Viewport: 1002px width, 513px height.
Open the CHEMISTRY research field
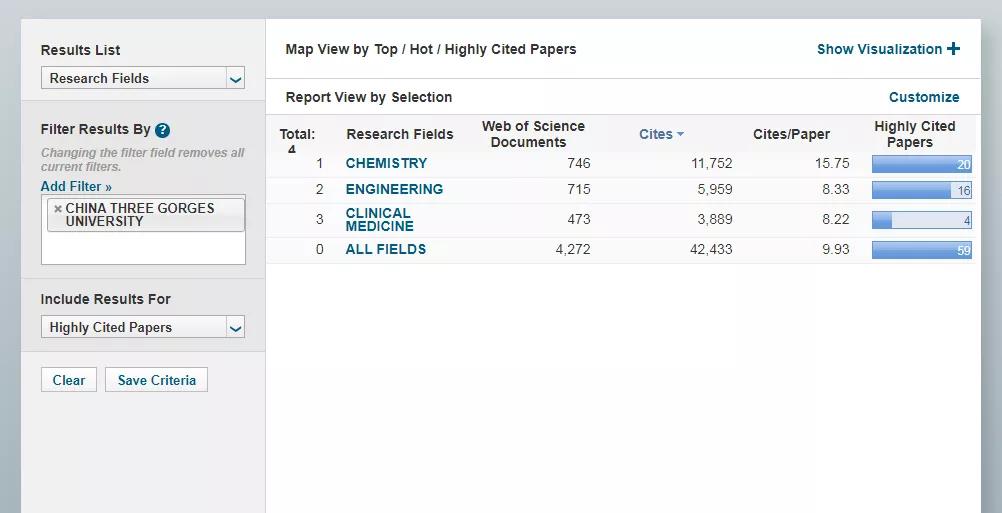click(x=386, y=163)
